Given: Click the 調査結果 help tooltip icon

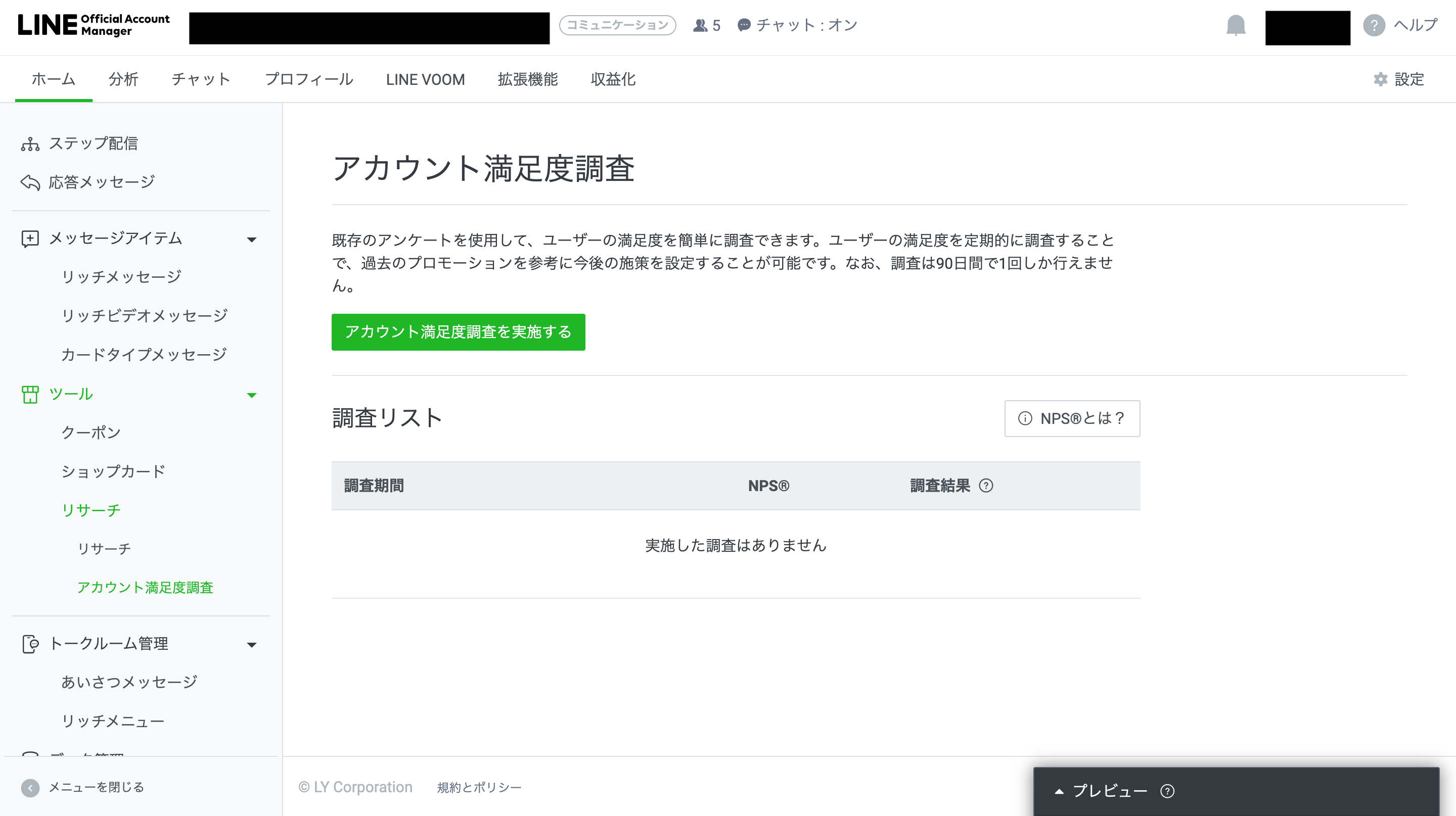Looking at the screenshot, I should point(986,486).
